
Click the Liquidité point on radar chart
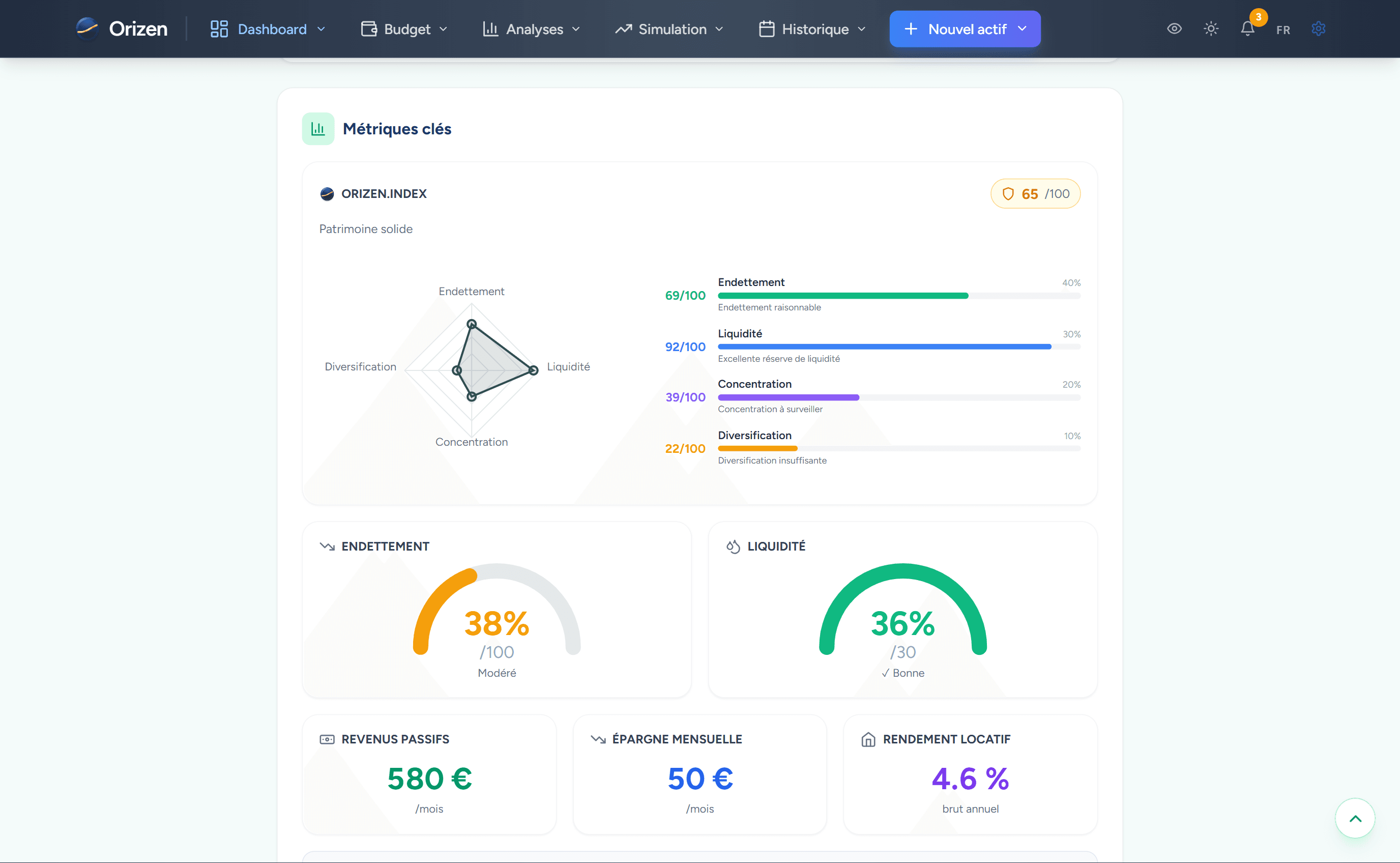[x=533, y=370]
